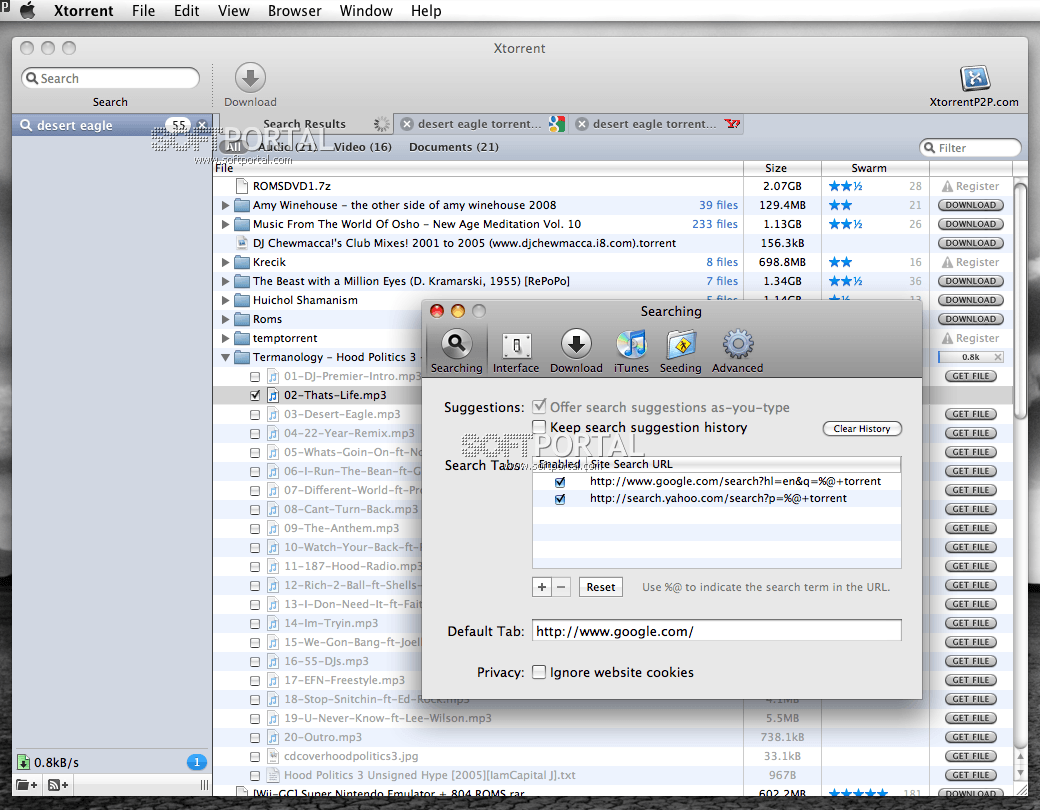Open the XtorrentP2P.com icon

click(x=974, y=78)
